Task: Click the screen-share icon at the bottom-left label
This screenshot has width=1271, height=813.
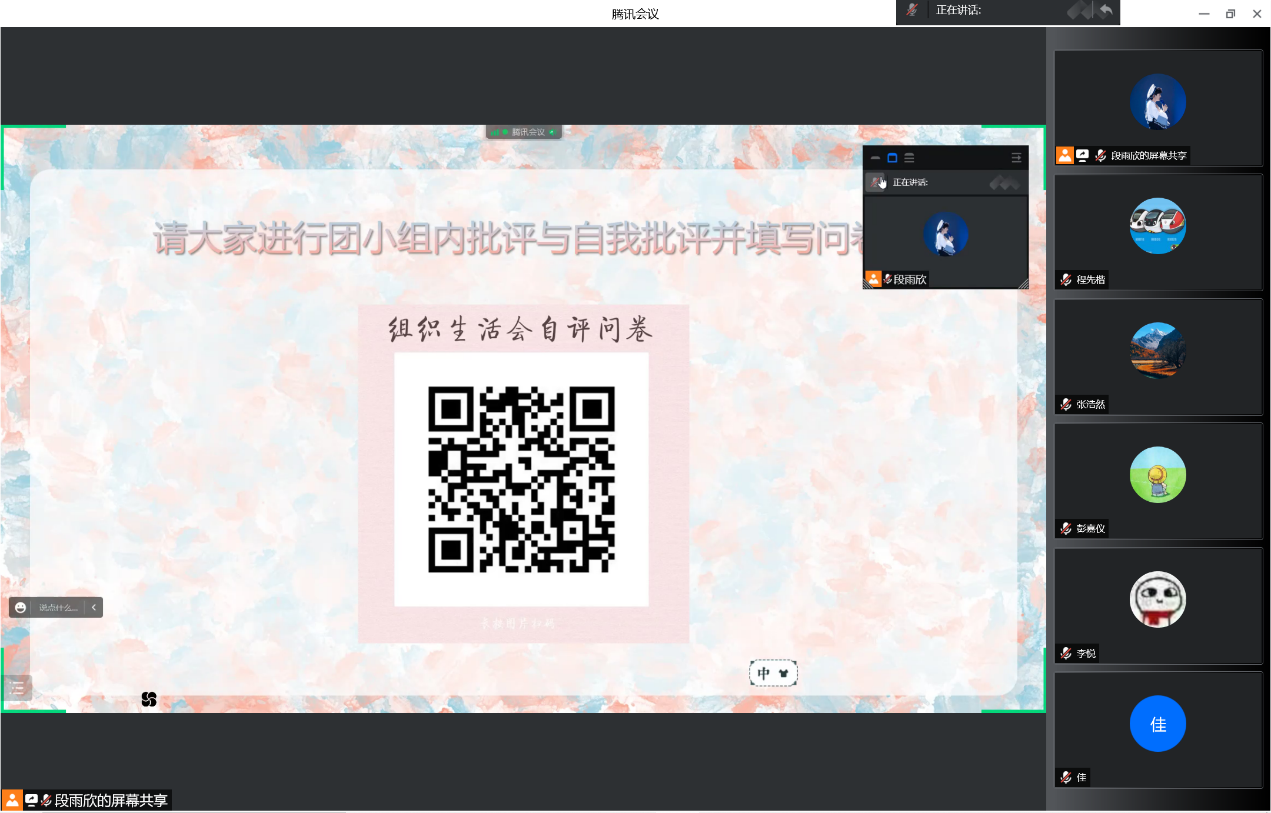Action: click(x=31, y=800)
